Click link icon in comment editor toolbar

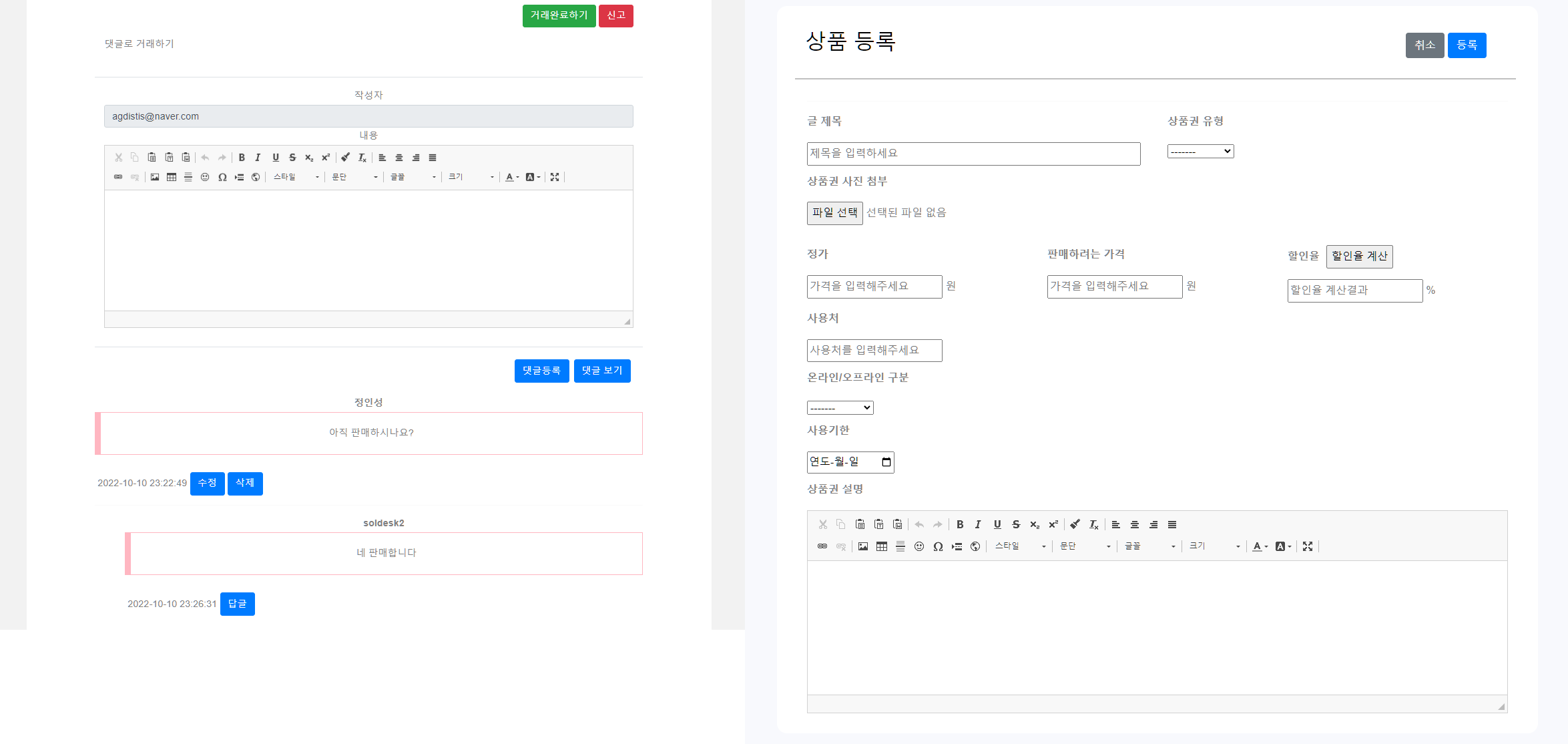118,177
